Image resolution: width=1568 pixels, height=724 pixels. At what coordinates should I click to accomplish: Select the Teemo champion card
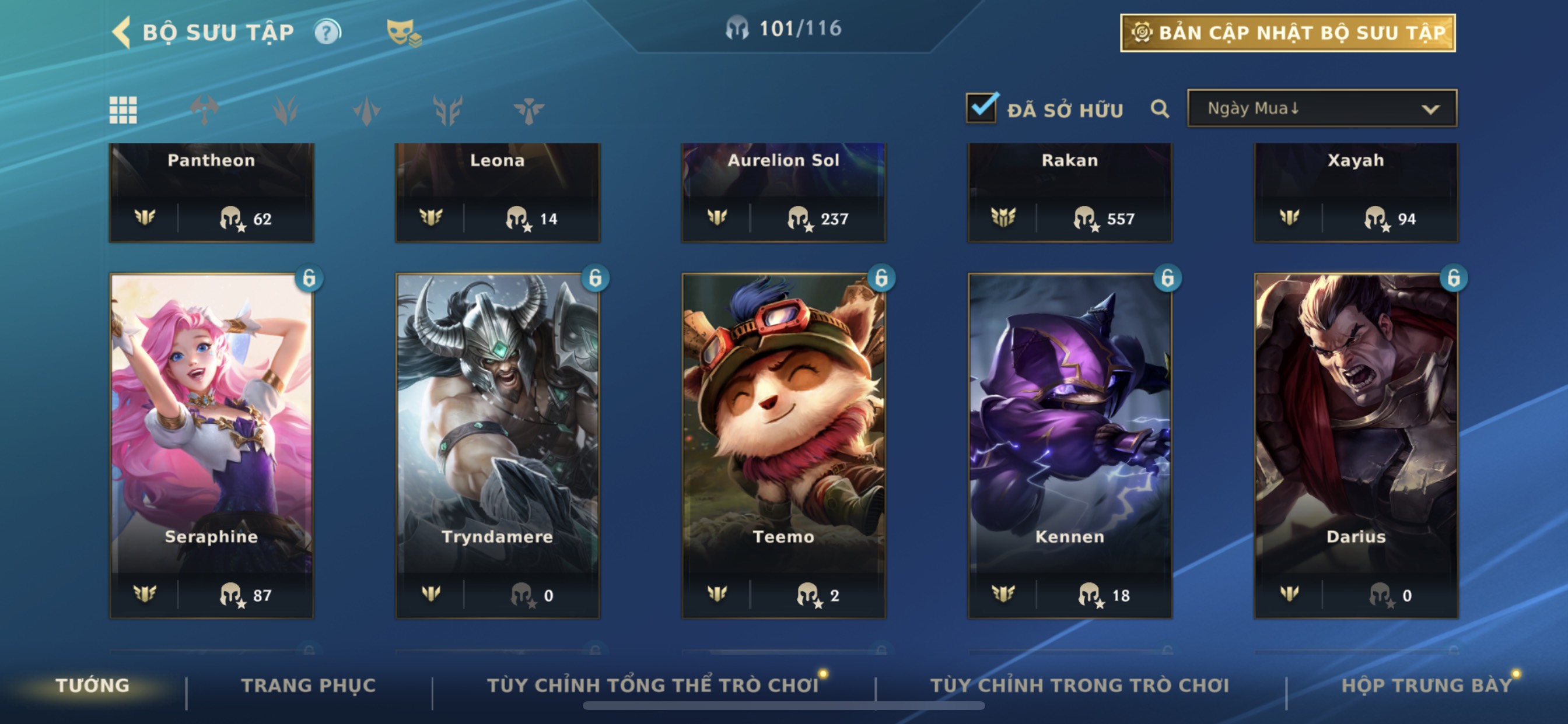(783, 445)
